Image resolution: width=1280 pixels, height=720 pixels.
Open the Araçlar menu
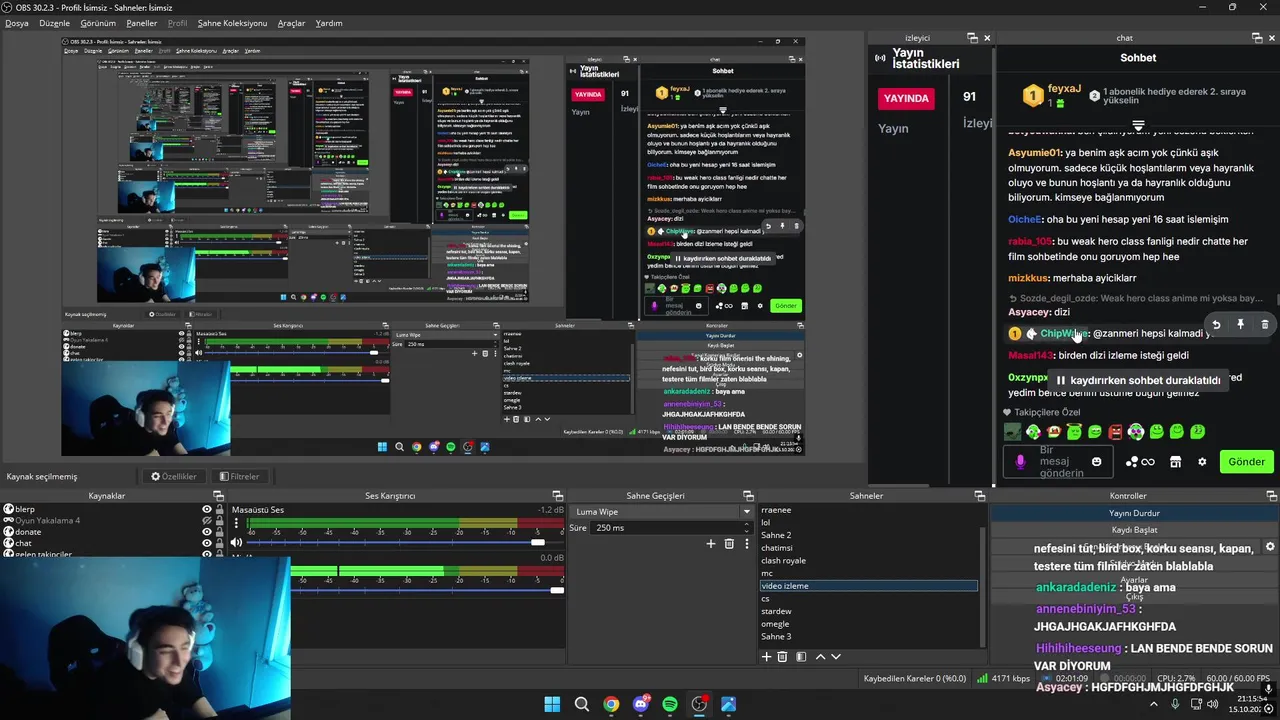click(291, 23)
